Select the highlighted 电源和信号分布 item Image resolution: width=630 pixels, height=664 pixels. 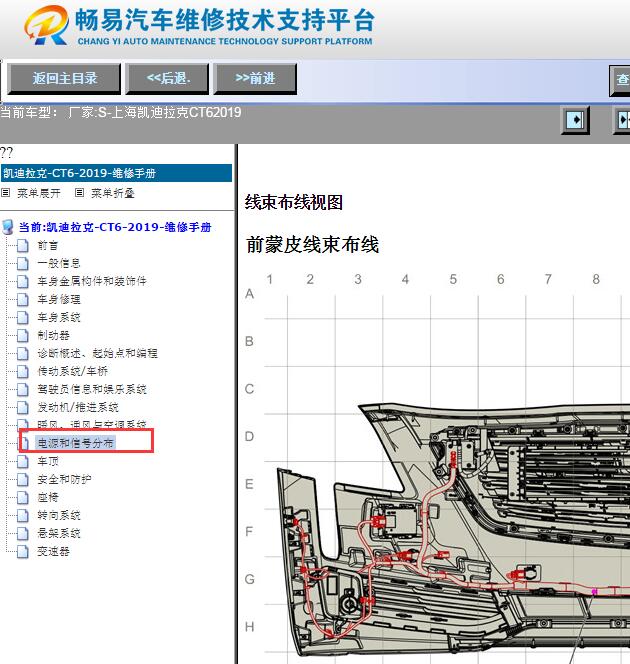(75, 443)
